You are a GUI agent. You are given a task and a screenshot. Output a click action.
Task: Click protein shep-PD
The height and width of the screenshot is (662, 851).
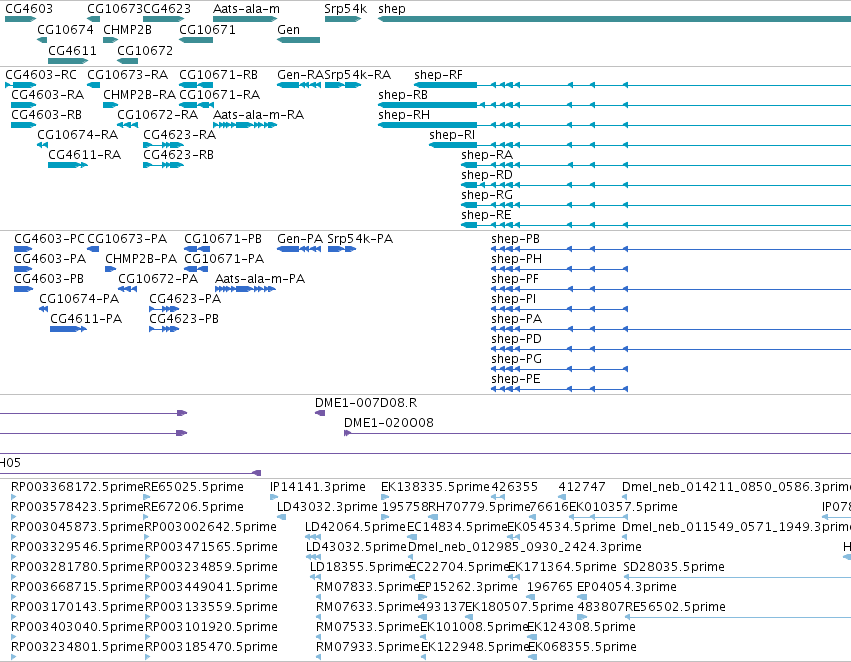point(516,340)
